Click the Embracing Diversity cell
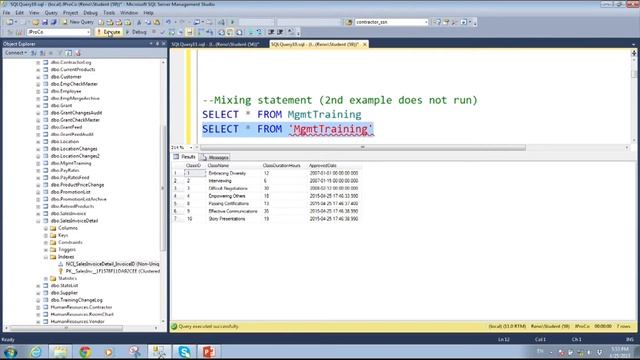Screen dimensions: 640x360 [233, 173]
